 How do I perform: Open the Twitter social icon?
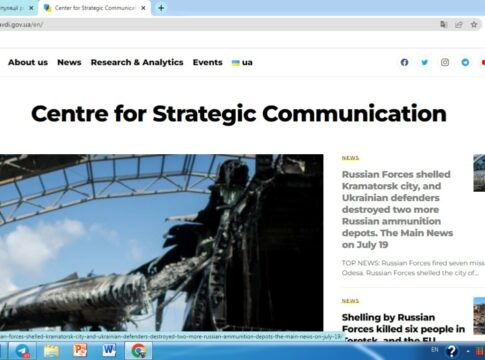coord(425,62)
